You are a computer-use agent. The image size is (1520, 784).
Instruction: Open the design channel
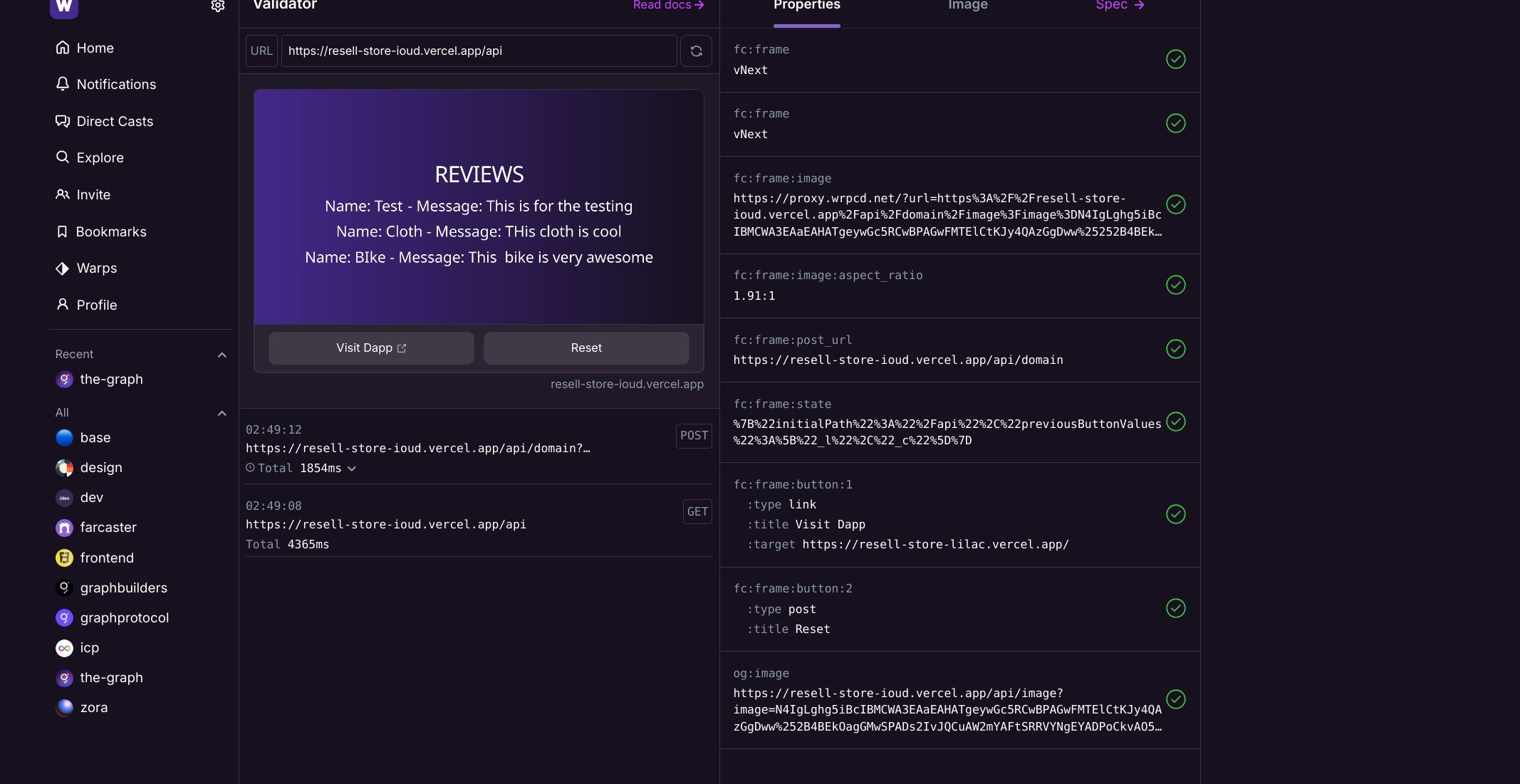click(89, 468)
